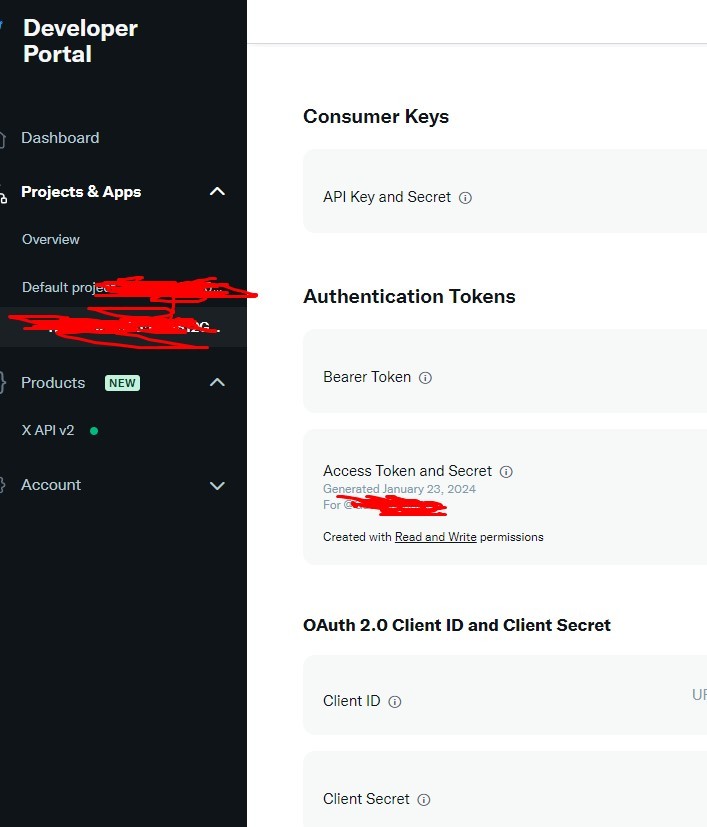The width and height of the screenshot is (707, 827).
Task: Click info icon beside Client Secret
Action: tap(424, 800)
